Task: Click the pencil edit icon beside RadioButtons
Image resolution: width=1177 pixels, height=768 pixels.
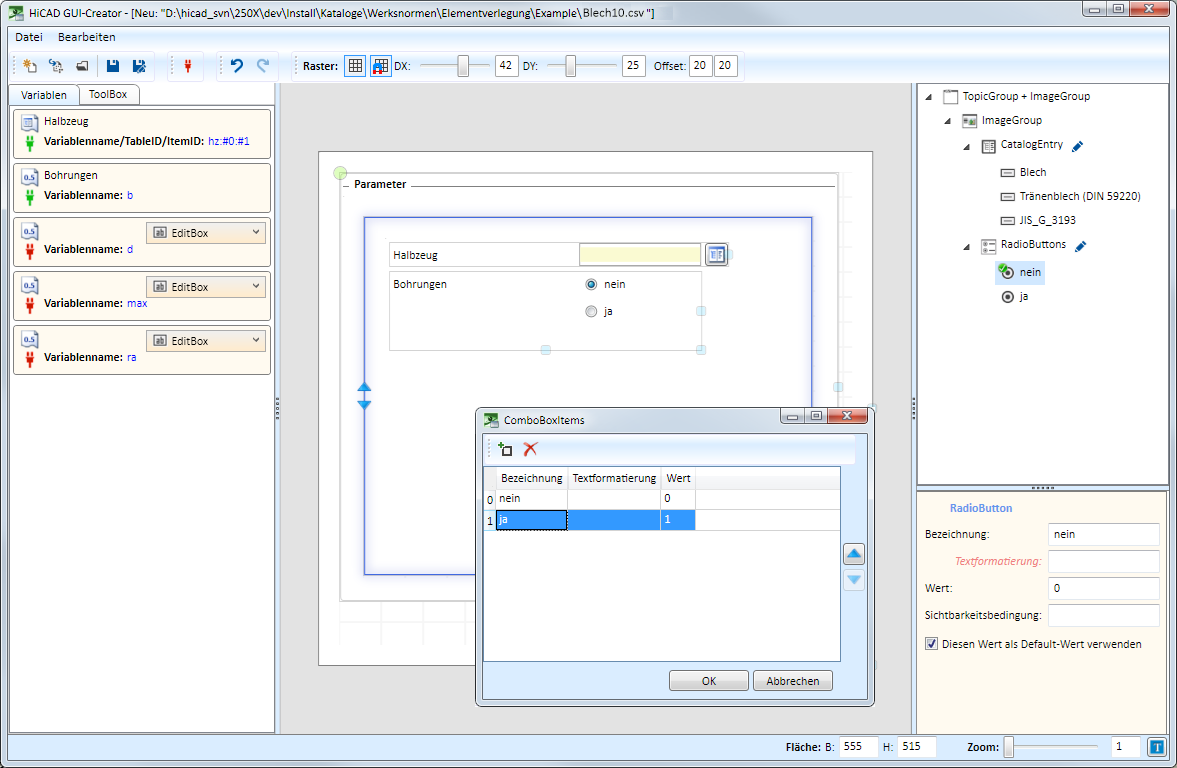Action: pos(1080,246)
